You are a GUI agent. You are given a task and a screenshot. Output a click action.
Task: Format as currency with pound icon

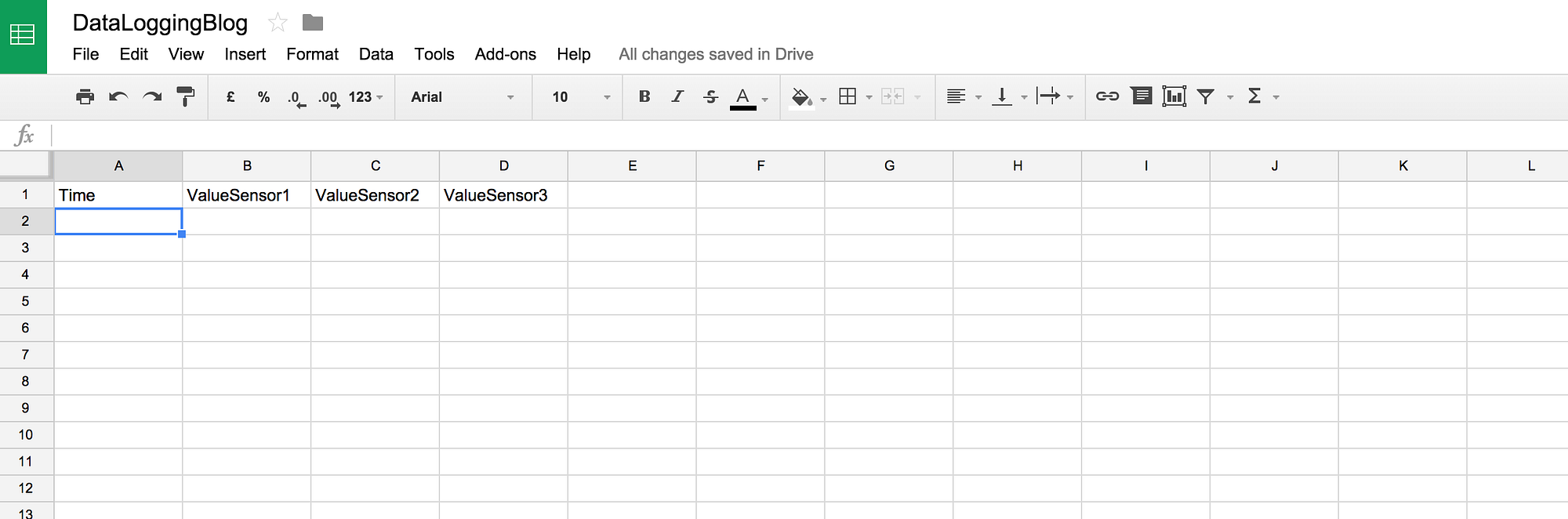(x=230, y=96)
